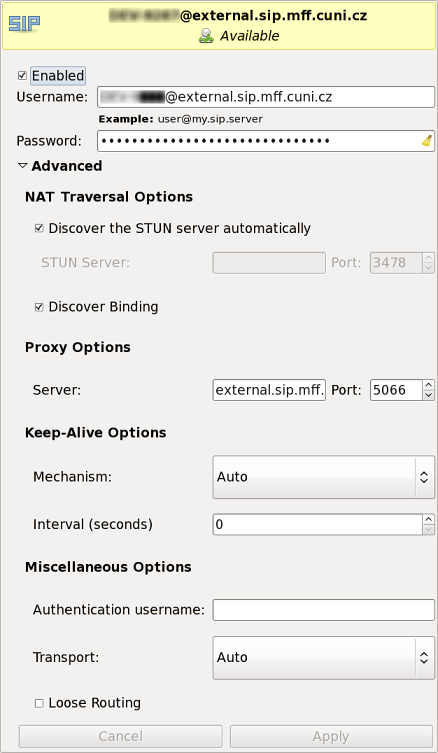
Task: Clear password with the broom icon
Action: pos(427,141)
